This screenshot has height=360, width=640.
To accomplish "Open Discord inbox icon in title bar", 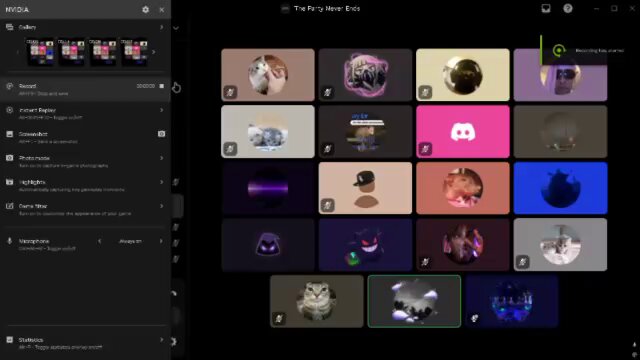I will pos(546,9).
